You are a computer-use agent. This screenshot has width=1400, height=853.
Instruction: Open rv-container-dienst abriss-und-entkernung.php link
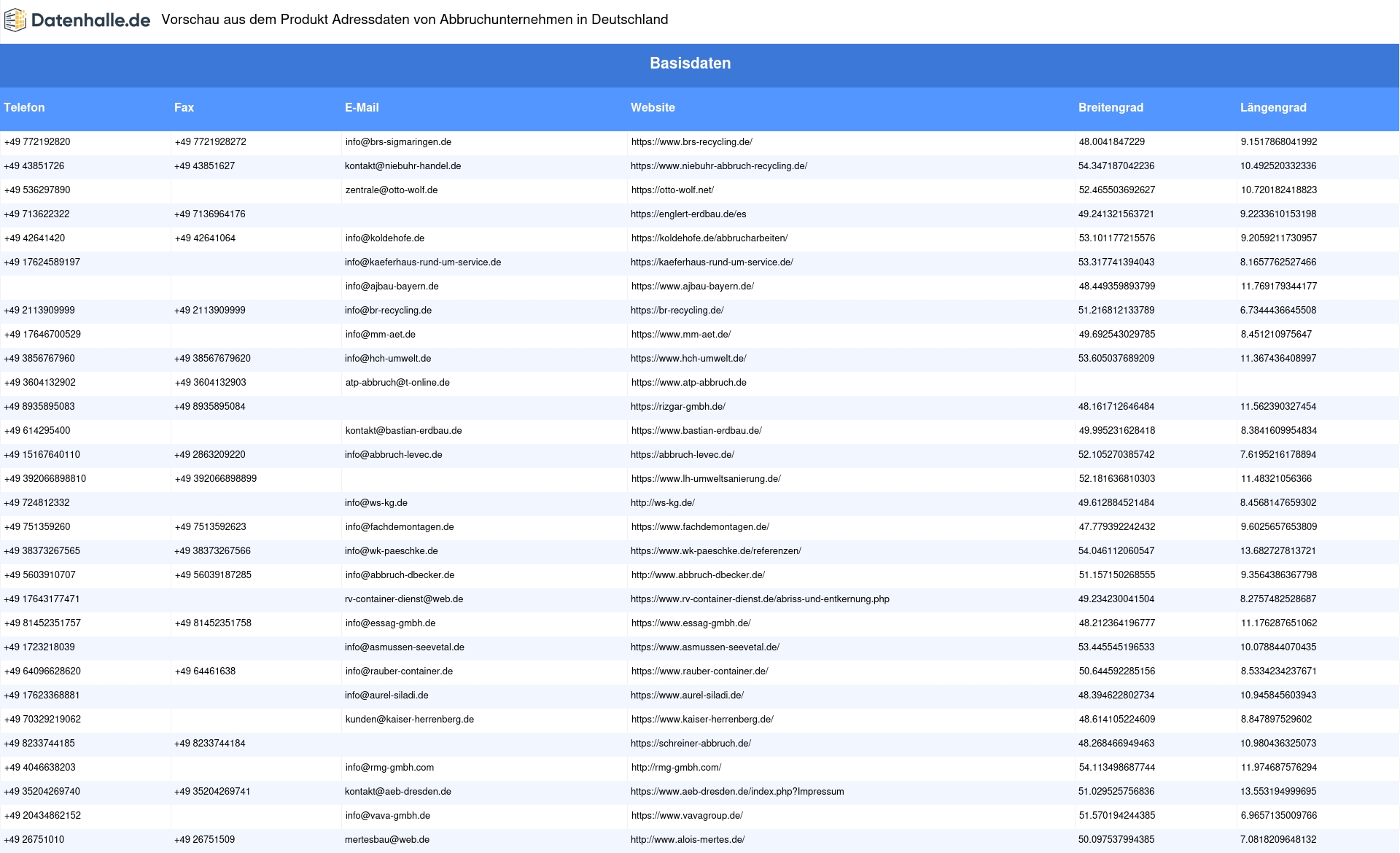point(760,599)
